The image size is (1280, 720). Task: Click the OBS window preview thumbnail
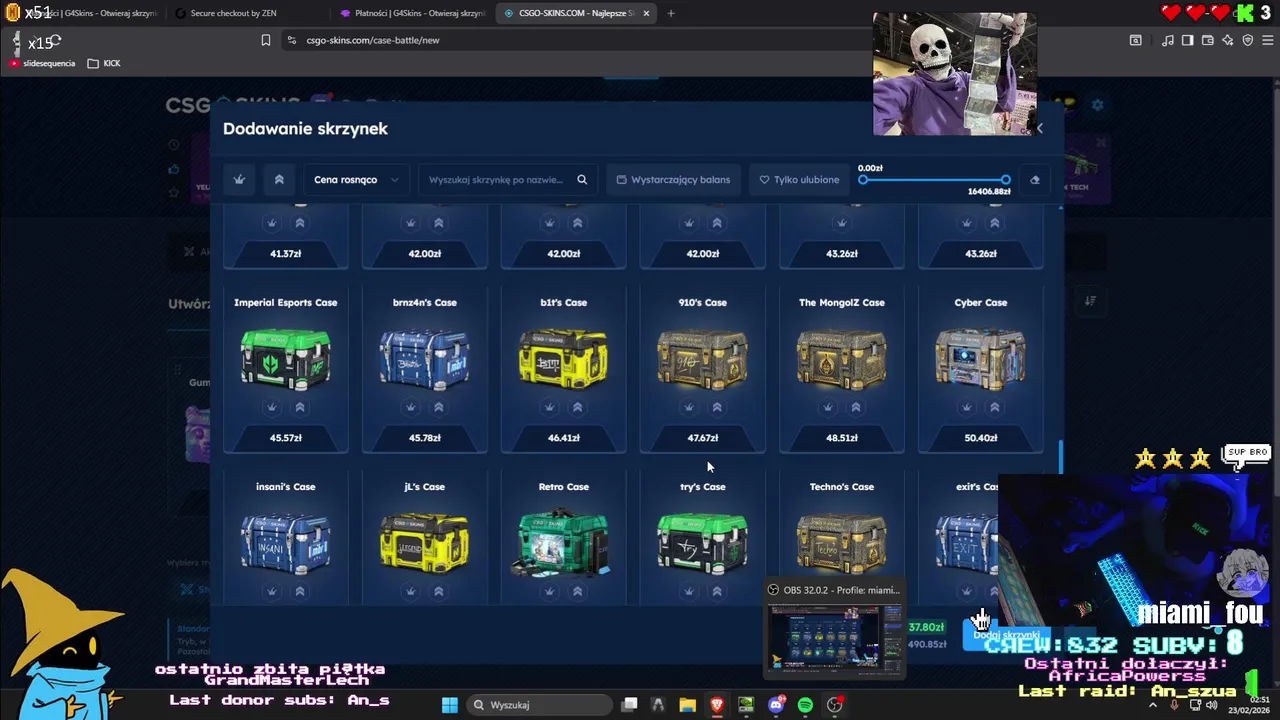pyautogui.click(x=834, y=638)
